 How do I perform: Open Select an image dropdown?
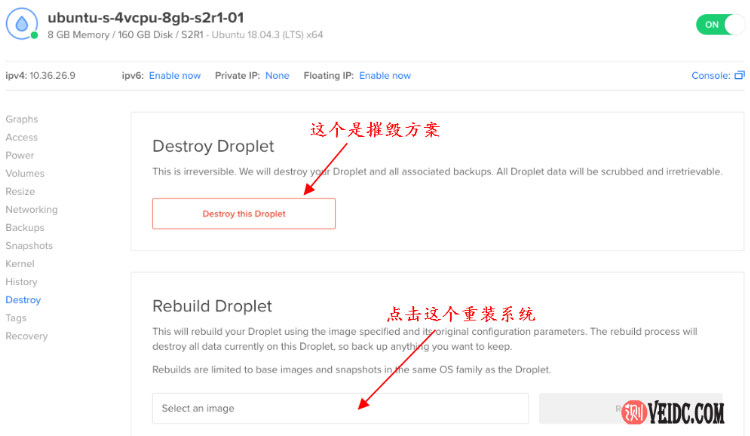(x=340, y=408)
